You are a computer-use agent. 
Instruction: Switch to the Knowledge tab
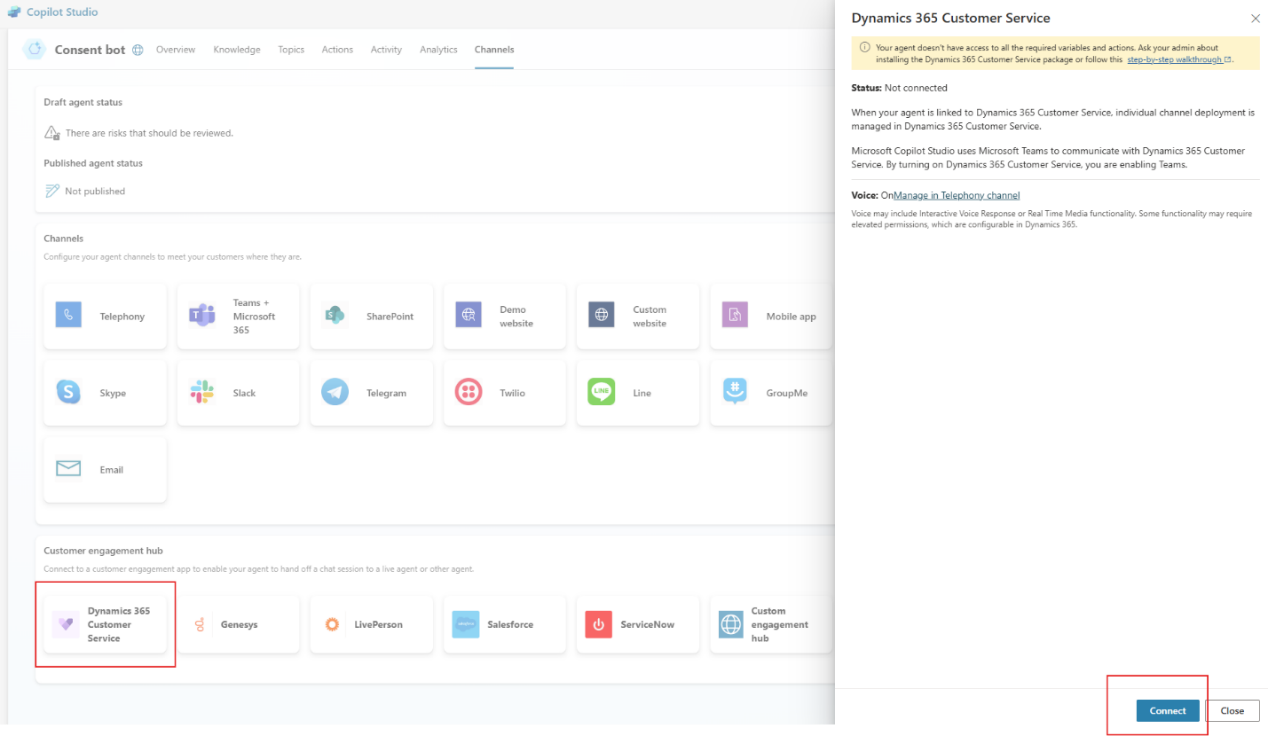coord(237,50)
